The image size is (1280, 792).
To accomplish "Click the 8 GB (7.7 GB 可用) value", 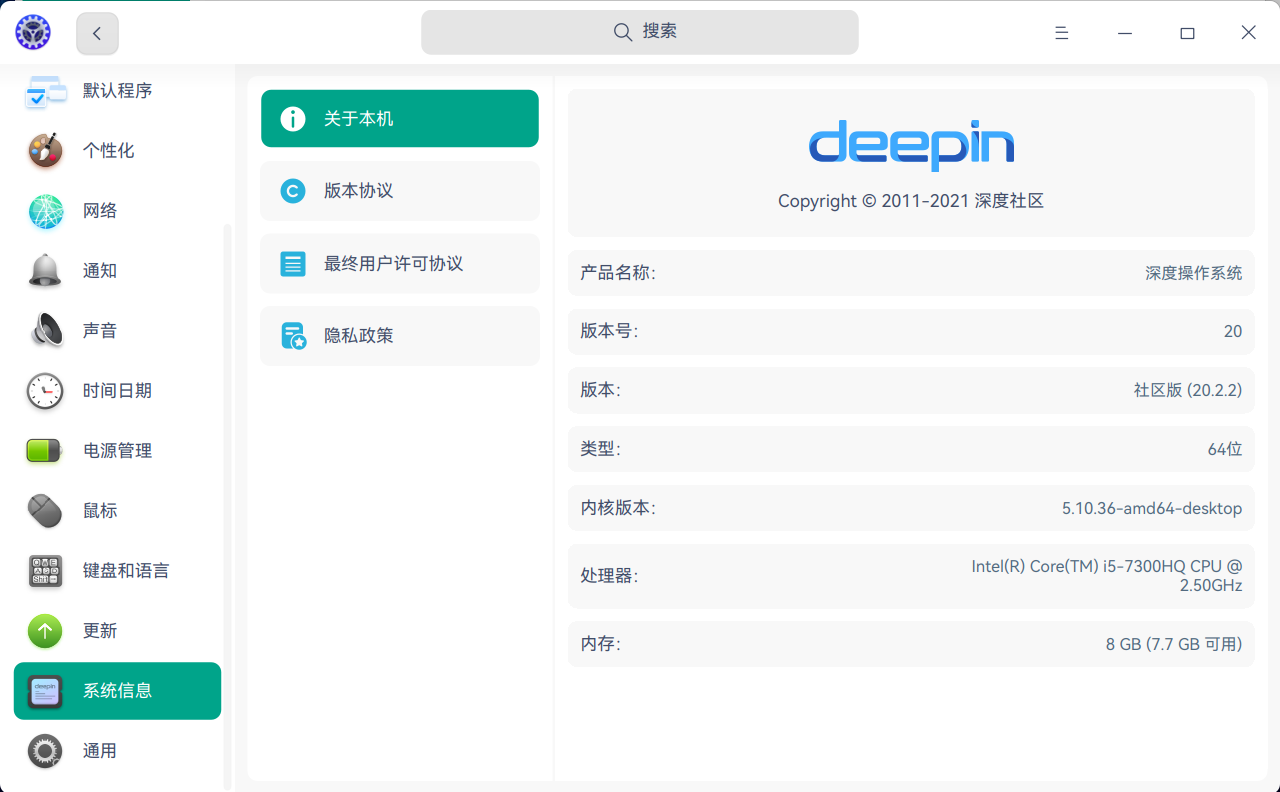I will 1174,644.
